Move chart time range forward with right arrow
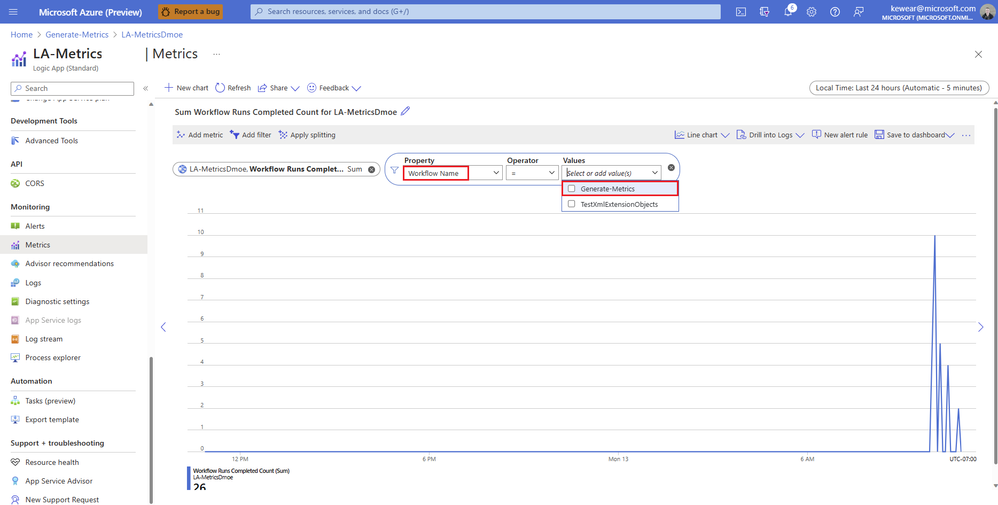Image resolution: width=998 pixels, height=505 pixels. point(980,327)
